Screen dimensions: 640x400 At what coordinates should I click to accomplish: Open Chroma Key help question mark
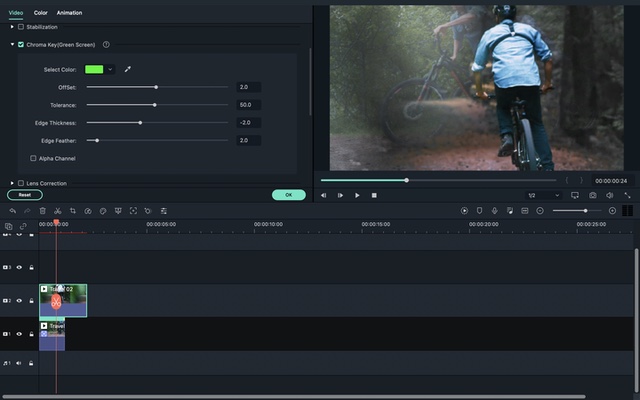[106, 44]
